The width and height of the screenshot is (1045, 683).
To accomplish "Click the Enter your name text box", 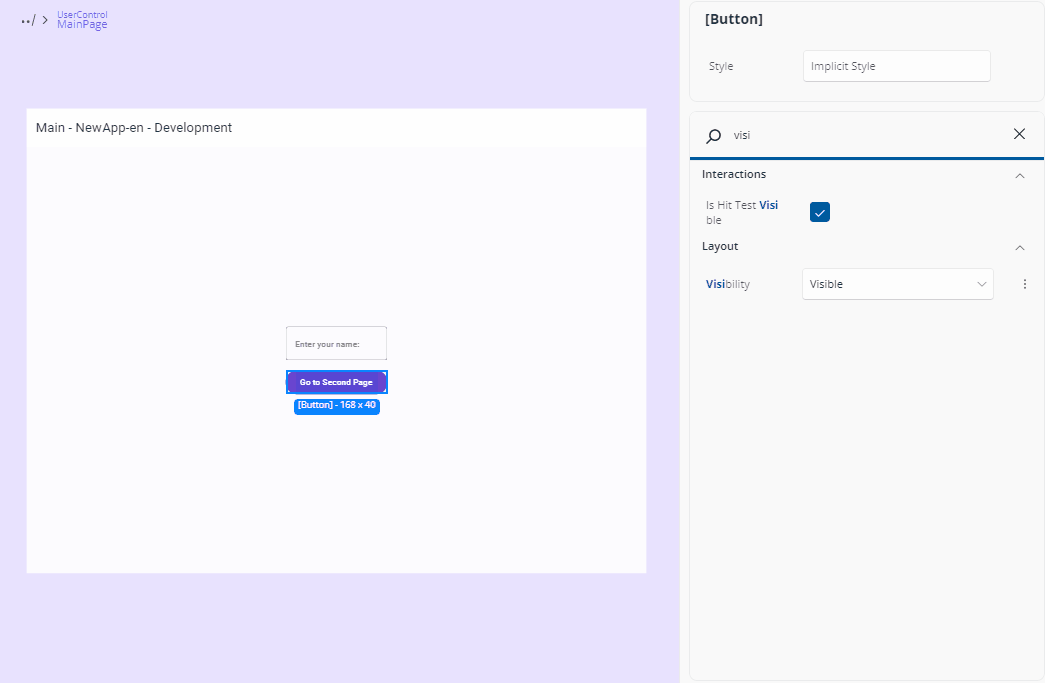I will pyautogui.click(x=336, y=343).
